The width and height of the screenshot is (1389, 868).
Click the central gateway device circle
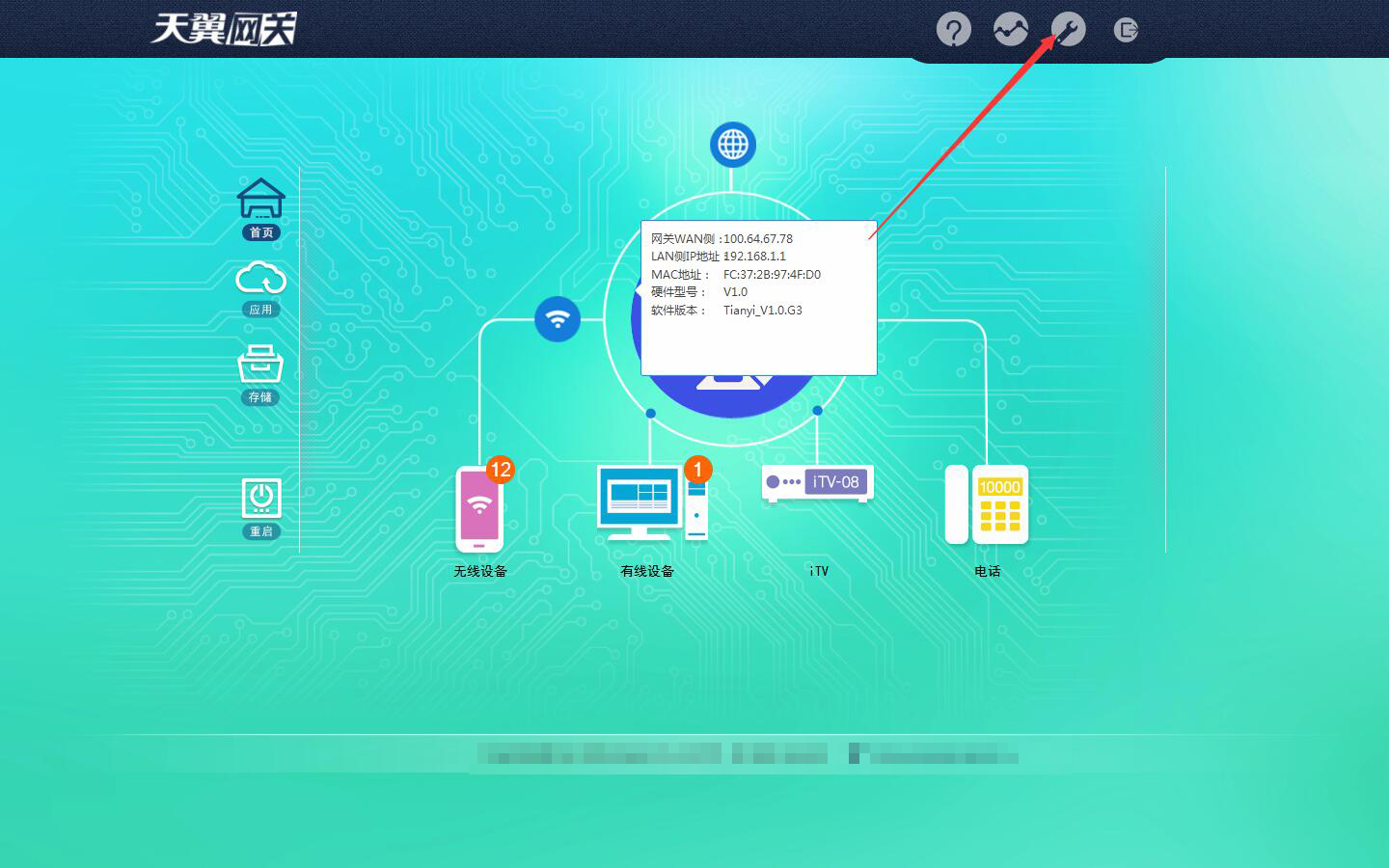731,395
